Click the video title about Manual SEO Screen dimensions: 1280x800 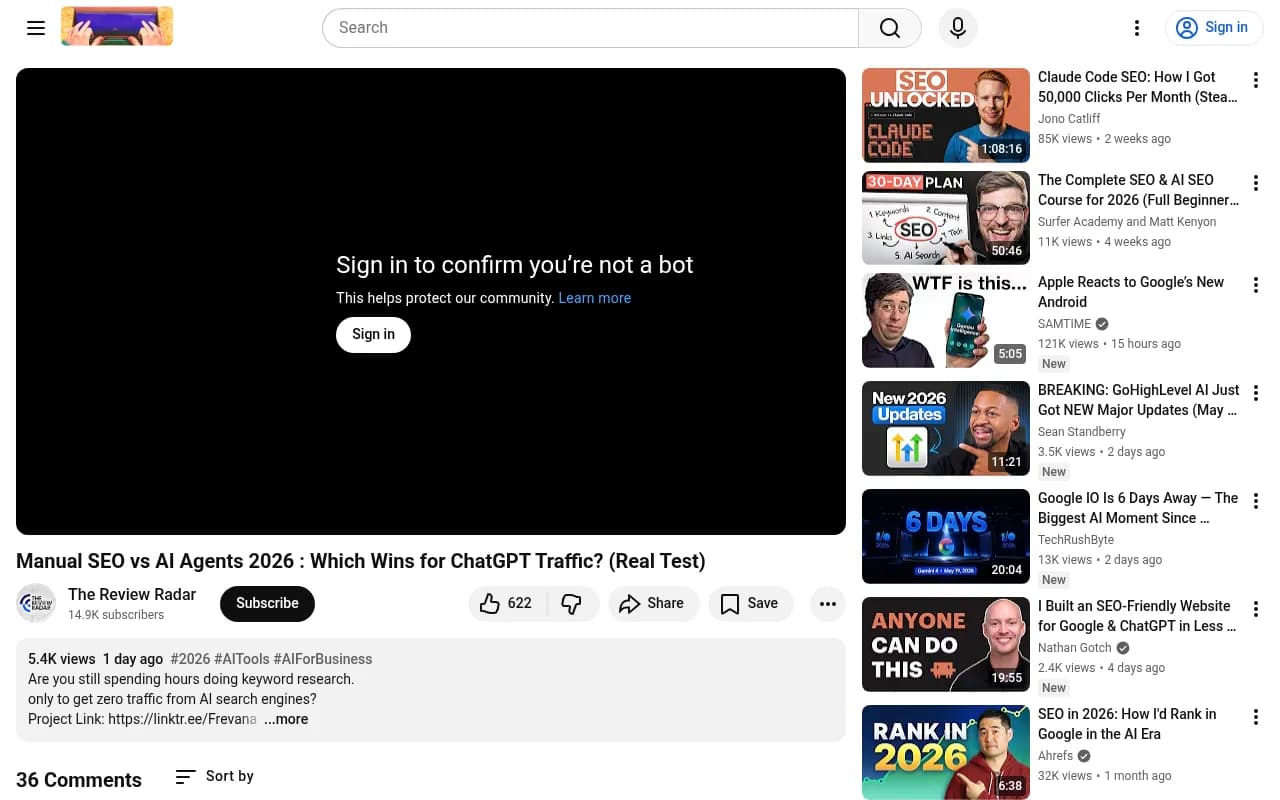point(361,561)
